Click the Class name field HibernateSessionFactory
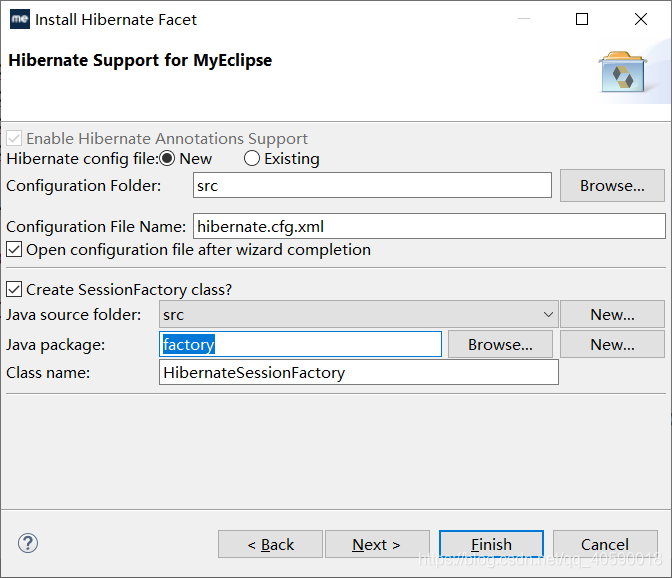This screenshot has width=672, height=578. (359, 372)
